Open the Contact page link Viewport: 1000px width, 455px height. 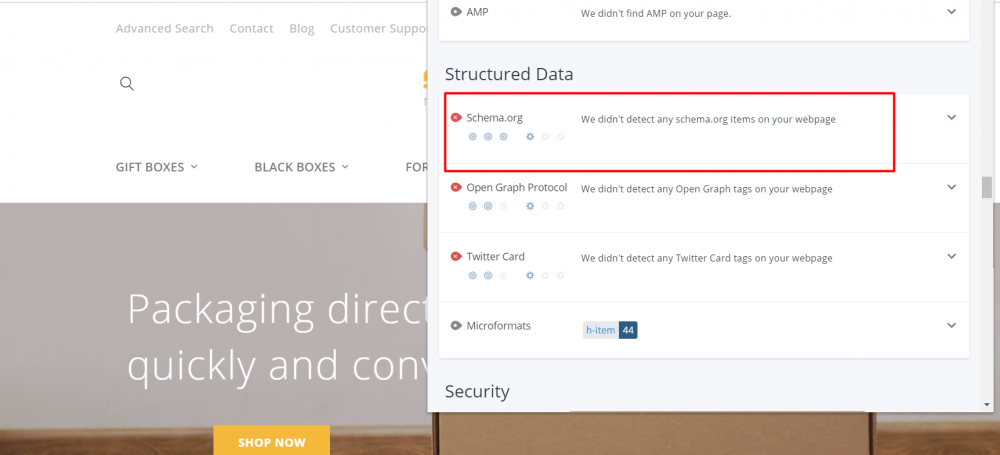click(251, 29)
